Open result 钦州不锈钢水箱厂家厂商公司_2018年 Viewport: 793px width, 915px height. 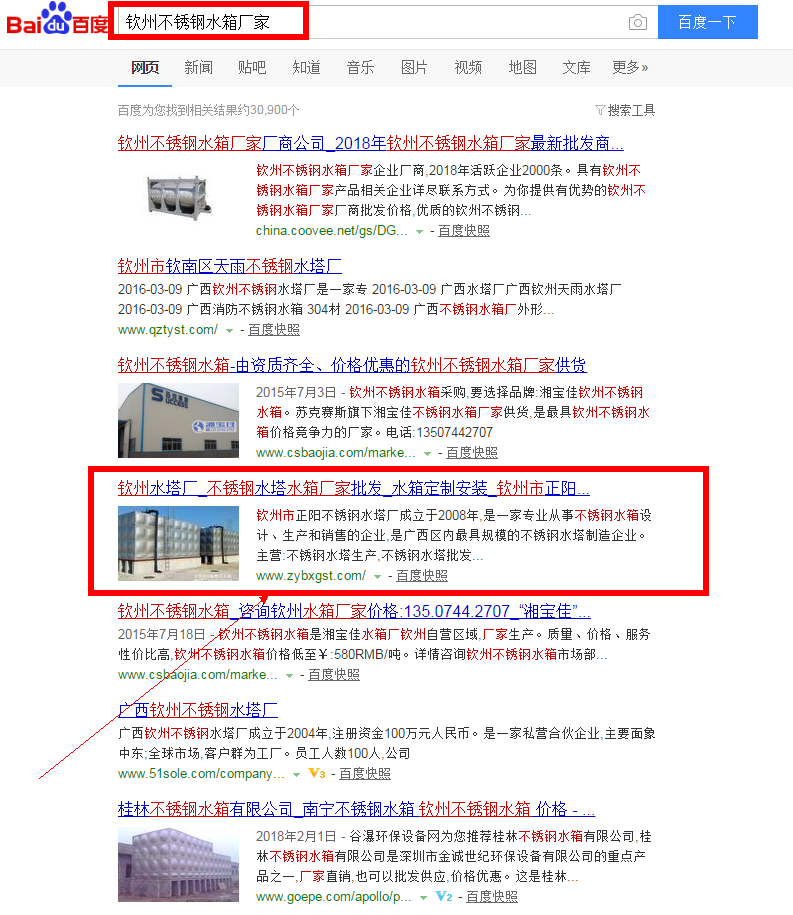pos(371,144)
